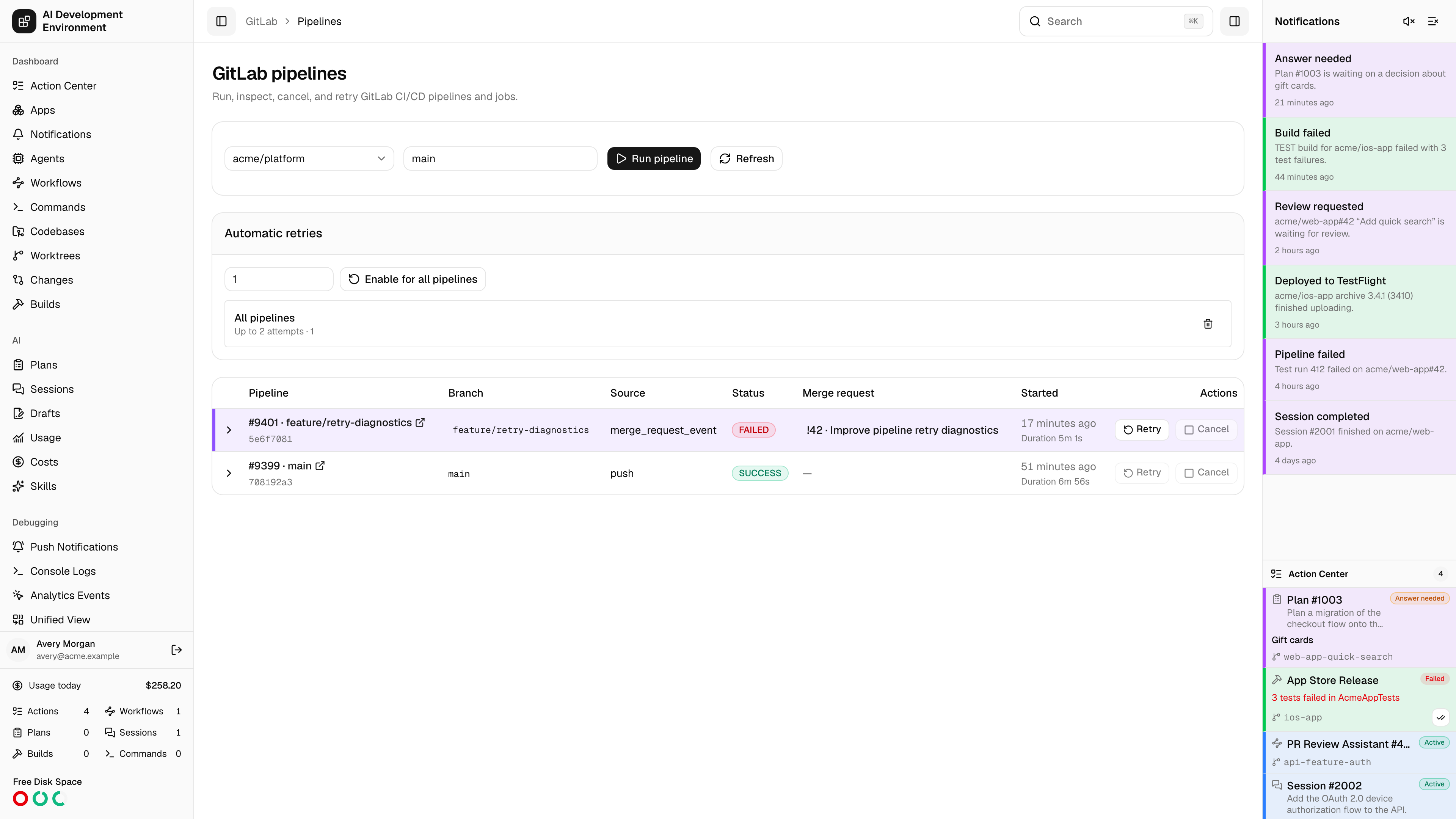Open Action Center in sidebar

click(x=97, y=86)
